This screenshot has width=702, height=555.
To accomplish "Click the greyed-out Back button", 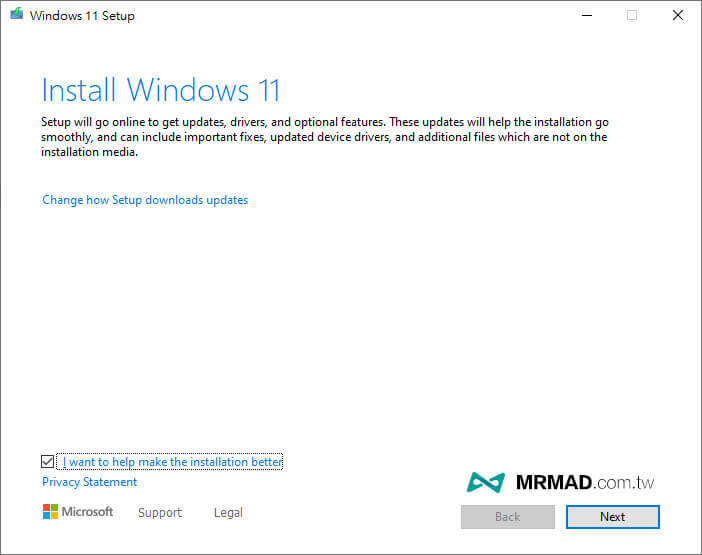I will (x=508, y=517).
